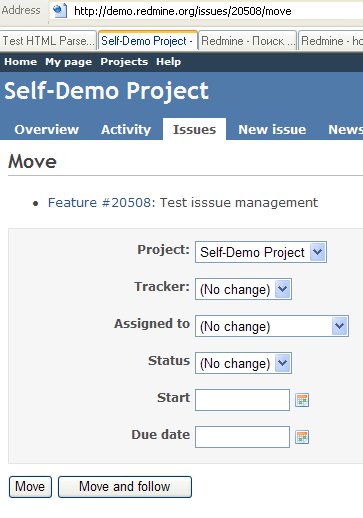Expand the Project dropdown

point(261,252)
